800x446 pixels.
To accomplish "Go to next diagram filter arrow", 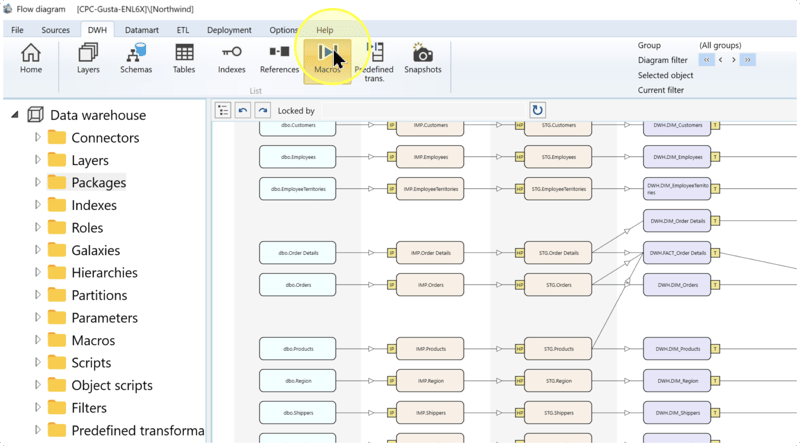I will [x=734, y=60].
